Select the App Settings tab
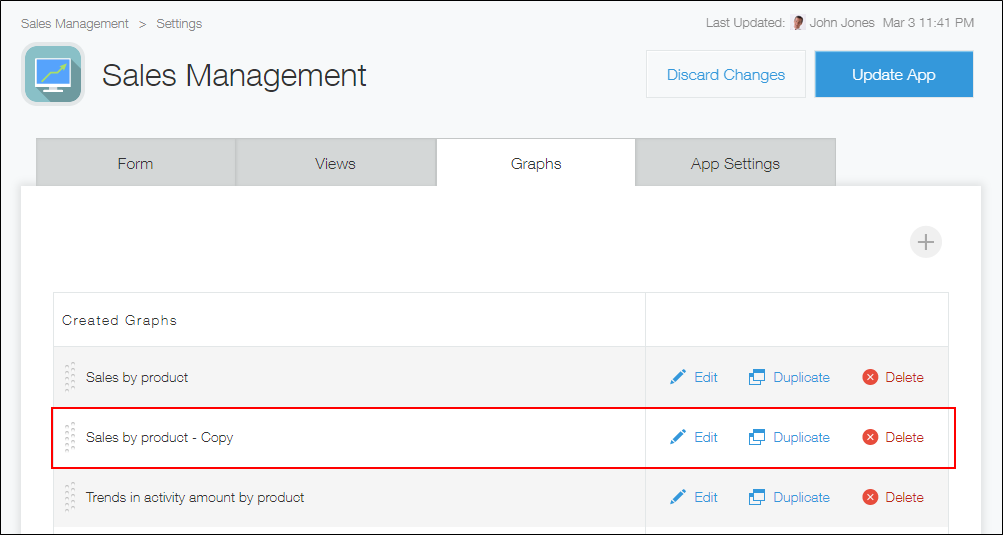This screenshot has width=1003, height=535. pos(735,163)
